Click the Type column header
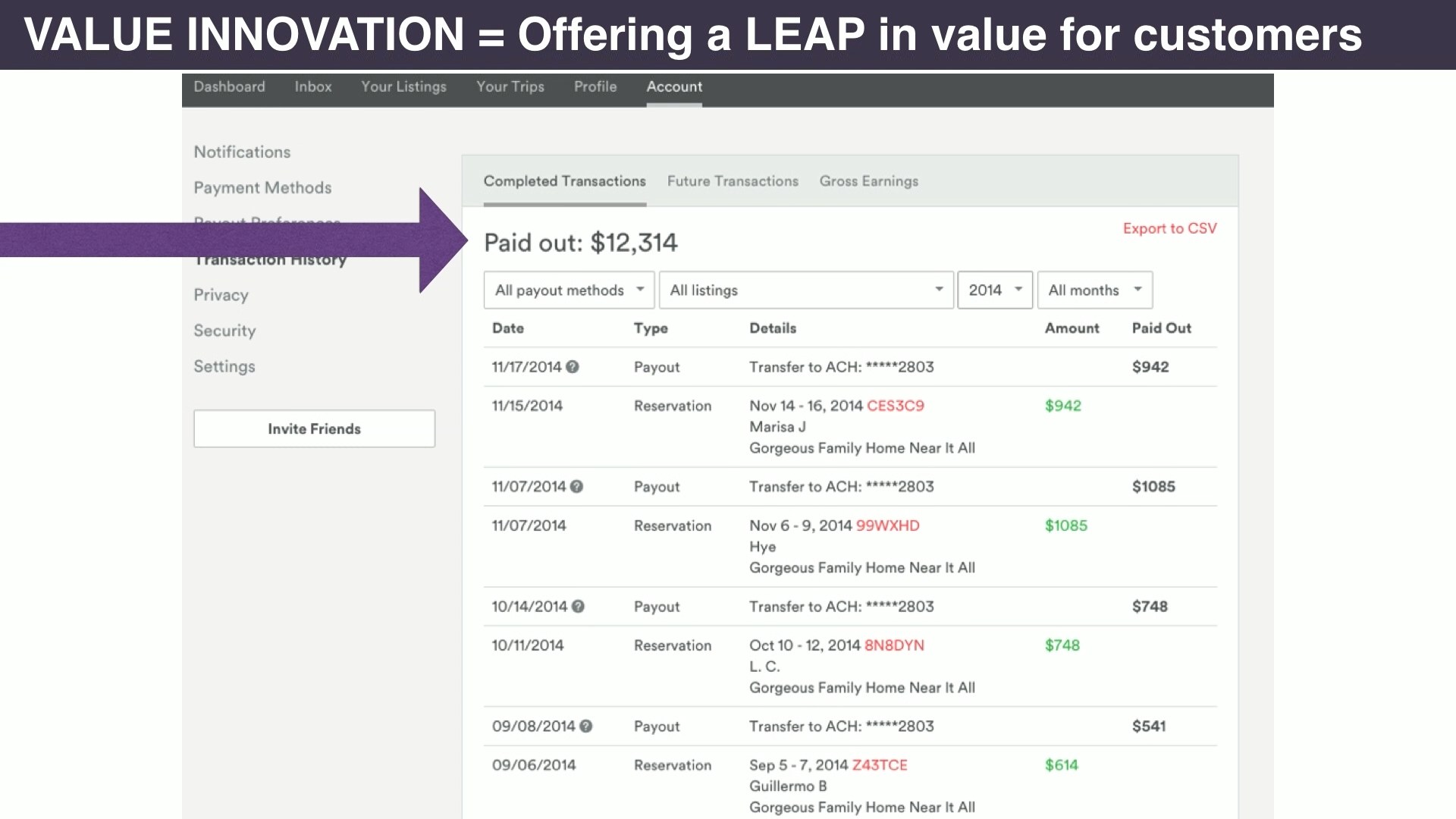 651,329
